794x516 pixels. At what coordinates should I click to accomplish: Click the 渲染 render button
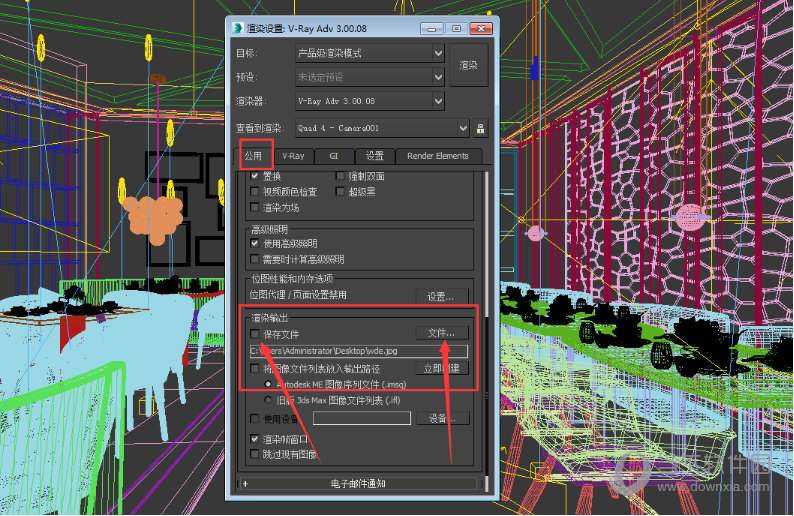[469, 65]
